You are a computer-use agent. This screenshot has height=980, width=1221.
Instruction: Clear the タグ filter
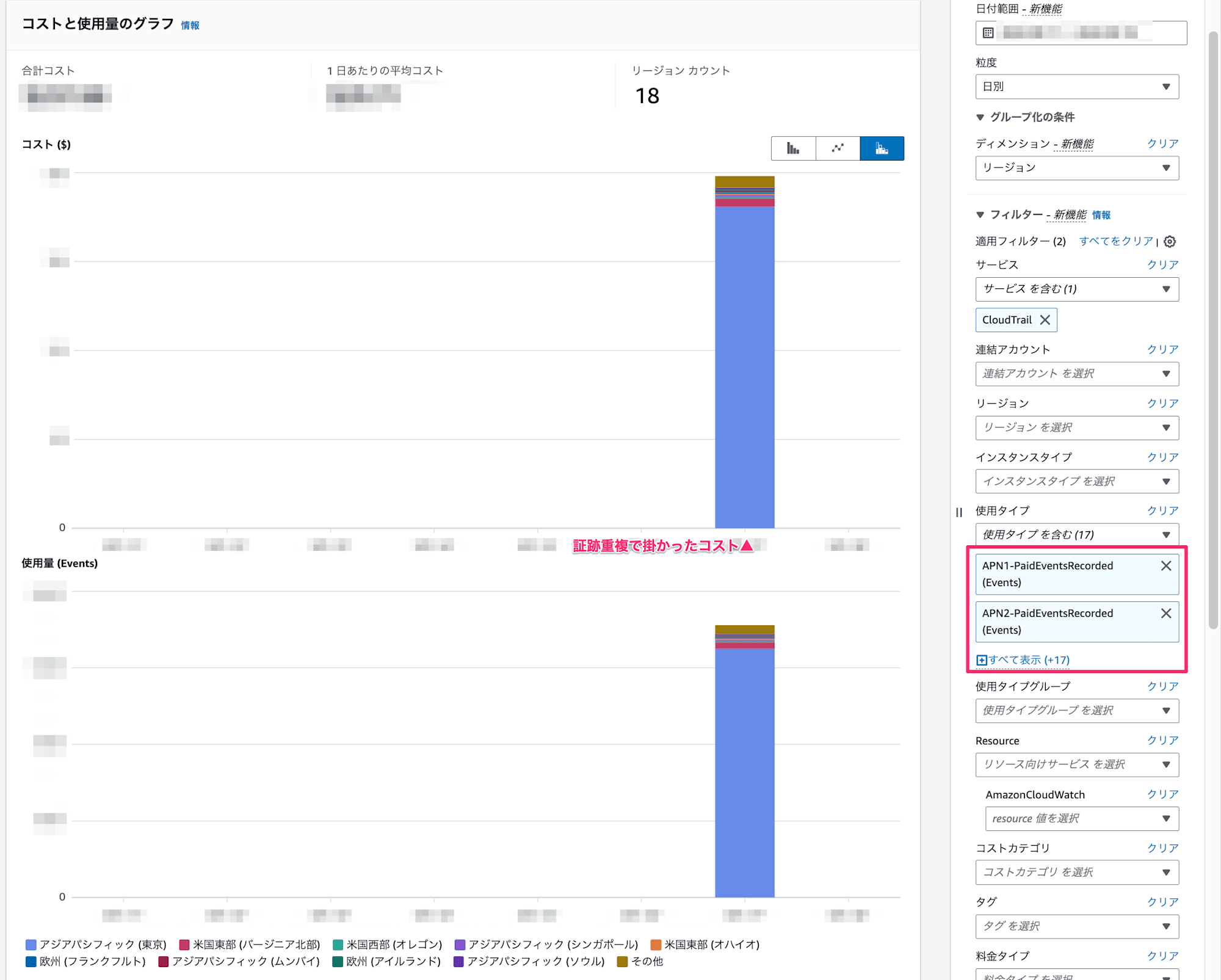click(x=1163, y=902)
